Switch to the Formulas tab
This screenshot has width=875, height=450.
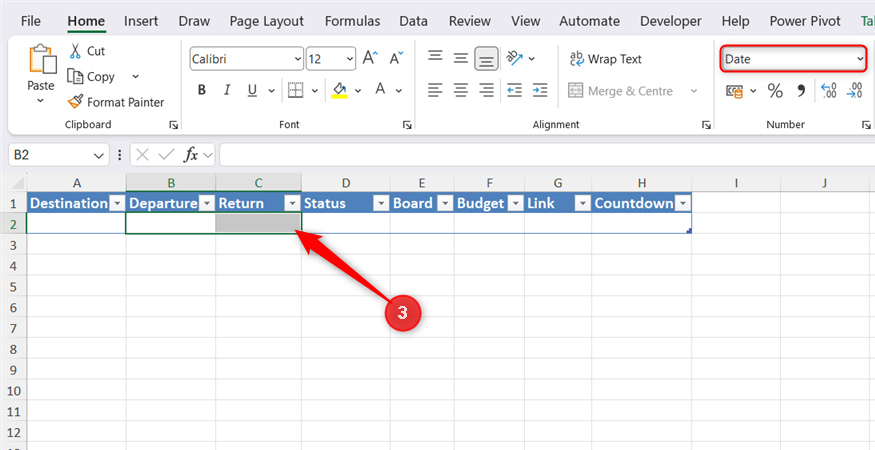[352, 21]
